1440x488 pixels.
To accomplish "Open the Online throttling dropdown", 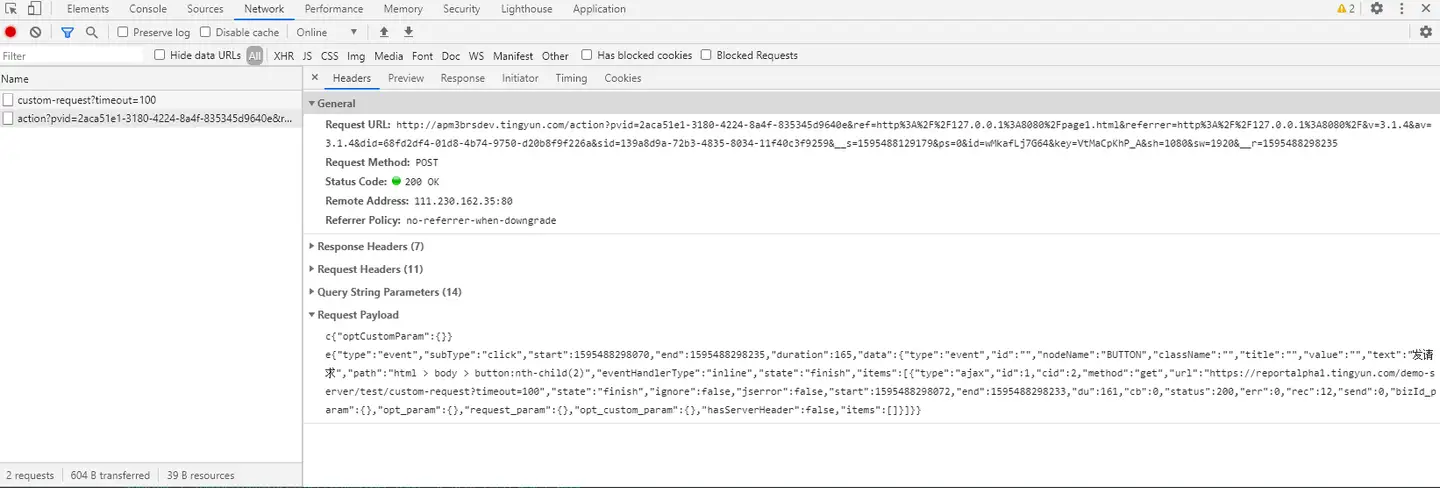I will click(327, 32).
